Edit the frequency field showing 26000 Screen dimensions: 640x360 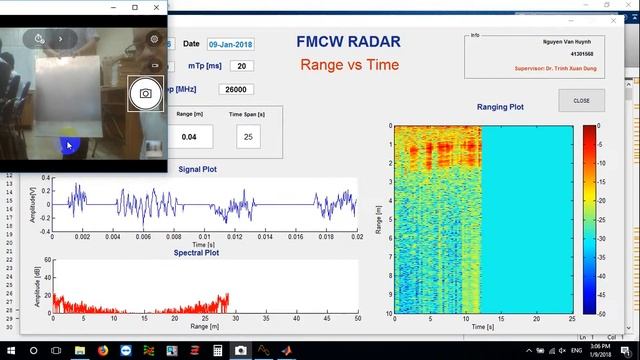tap(236, 89)
